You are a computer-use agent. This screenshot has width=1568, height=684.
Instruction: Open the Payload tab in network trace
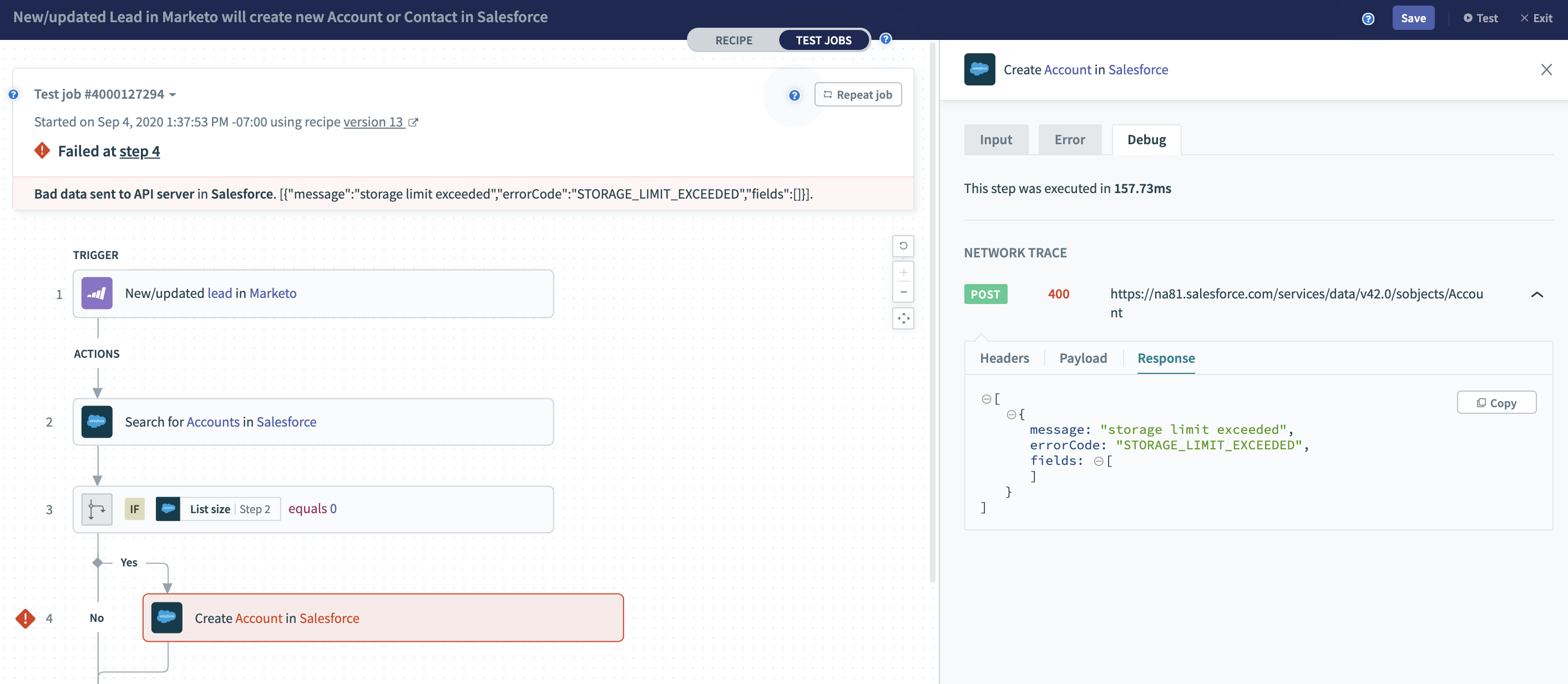click(x=1083, y=358)
